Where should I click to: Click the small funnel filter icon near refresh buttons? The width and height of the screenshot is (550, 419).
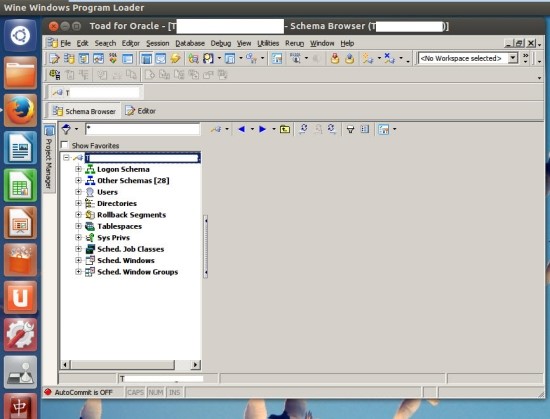(x=350, y=129)
